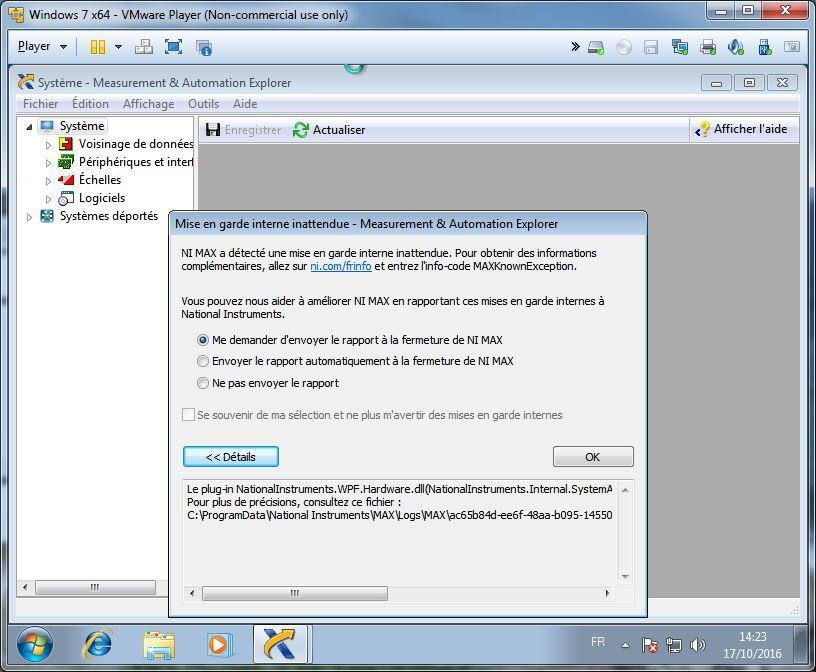
Task: Click tree panel horizontal scrollbar thumb
Action: click(x=95, y=587)
